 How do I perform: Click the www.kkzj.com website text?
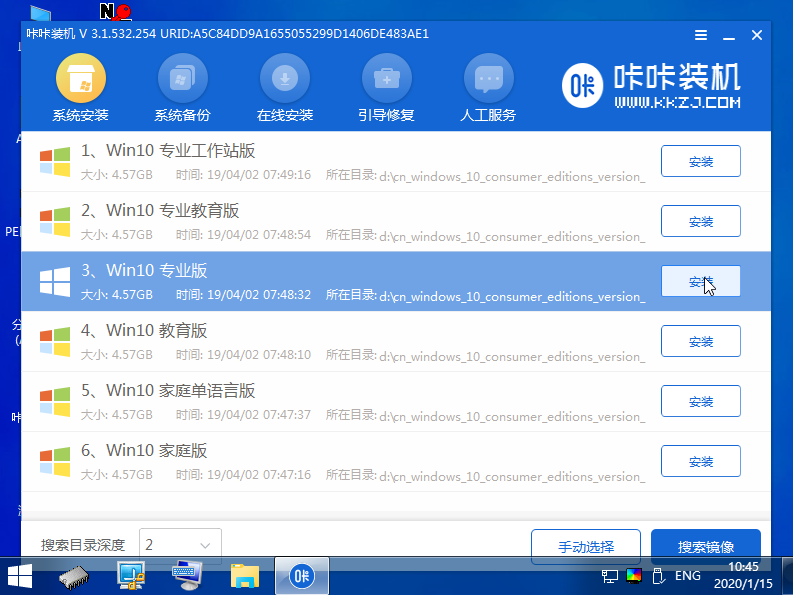click(678, 102)
